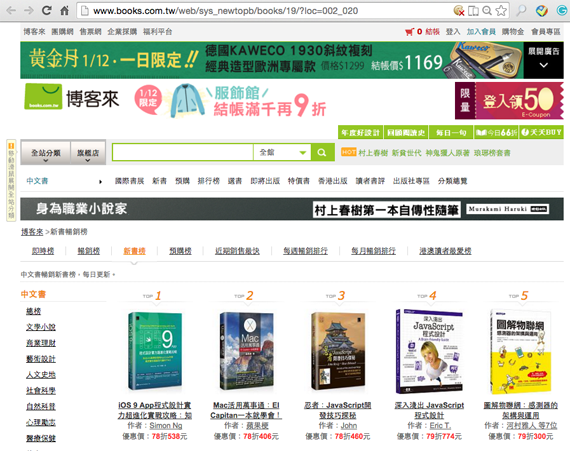Screen dimensions: 570x451
Task: Select 商業理財 in the sidebar
Action: (41, 343)
